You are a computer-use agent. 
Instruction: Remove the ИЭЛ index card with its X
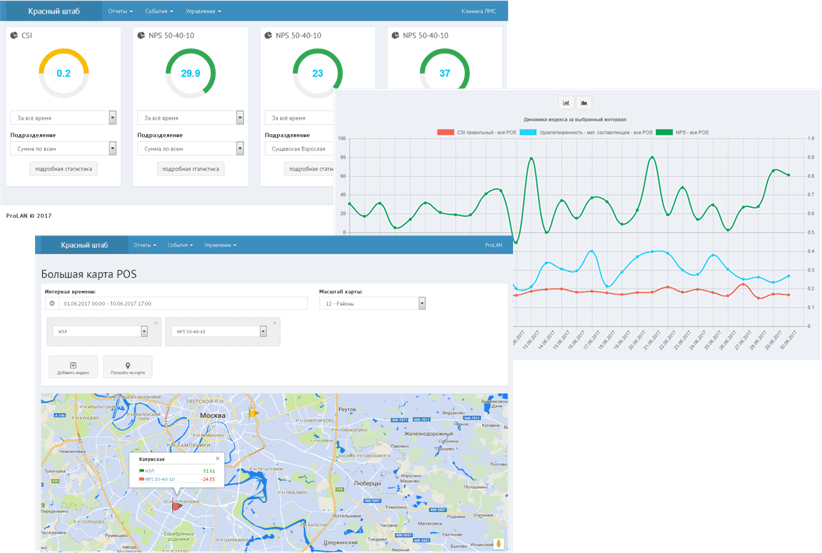[156, 323]
